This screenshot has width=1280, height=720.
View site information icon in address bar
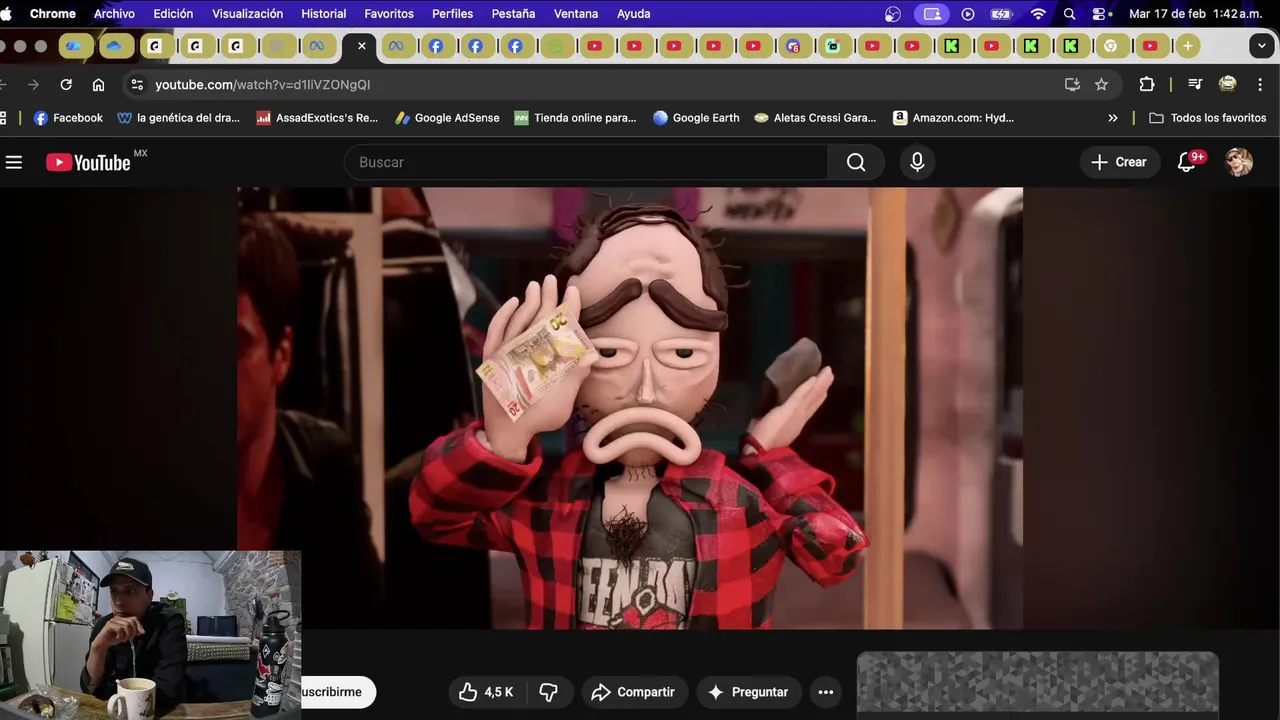pyautogui.click(x=138, y=85)
